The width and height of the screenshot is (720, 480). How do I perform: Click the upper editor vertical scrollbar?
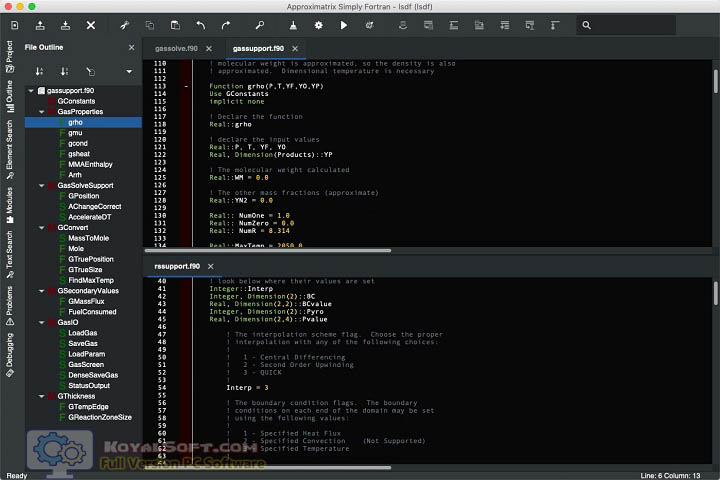point(715,81)
